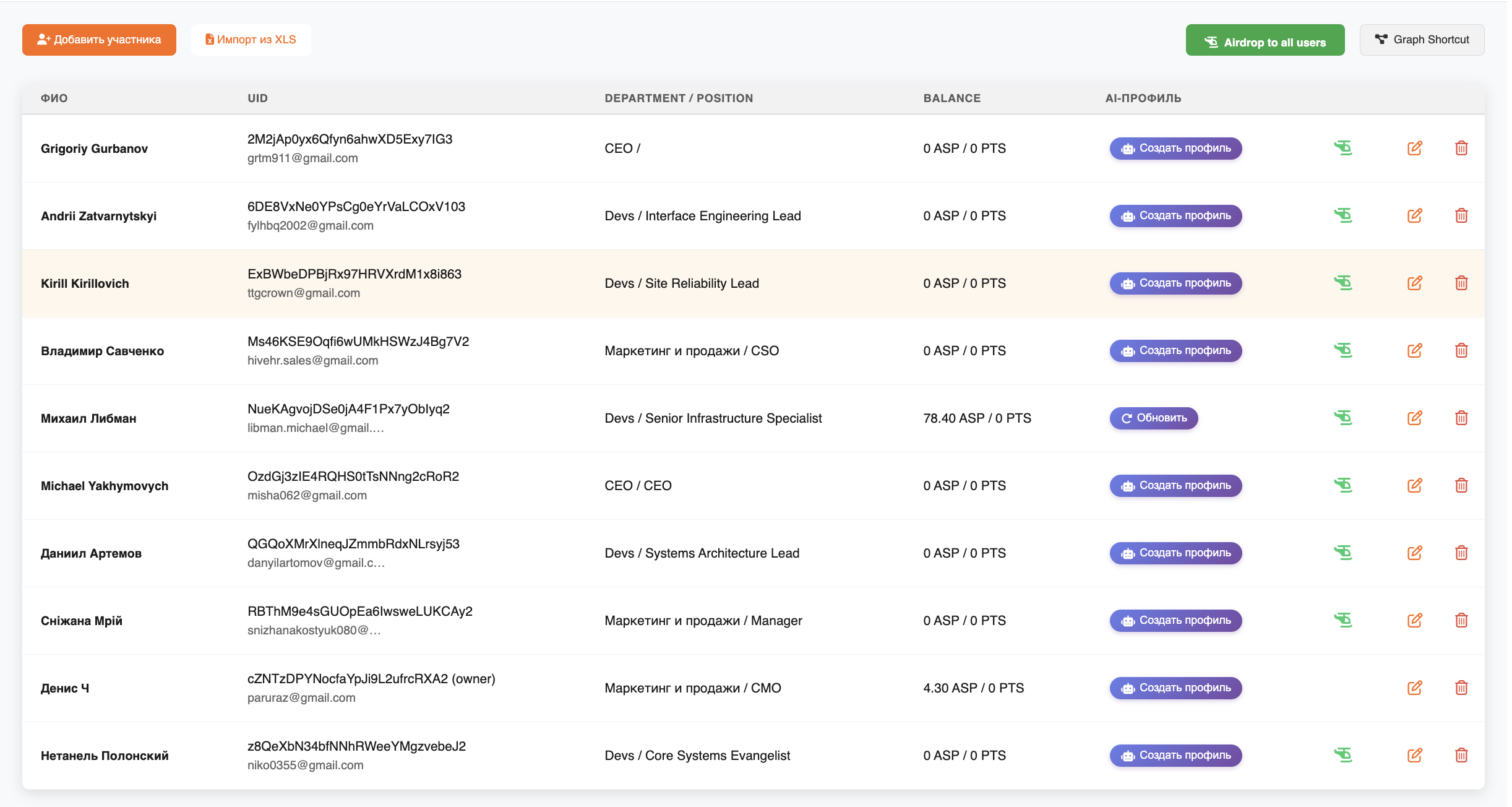Click airdrop icon for Grigoriy Gurbanov
Screen dimensions: 1512x807
[1343, 148]
